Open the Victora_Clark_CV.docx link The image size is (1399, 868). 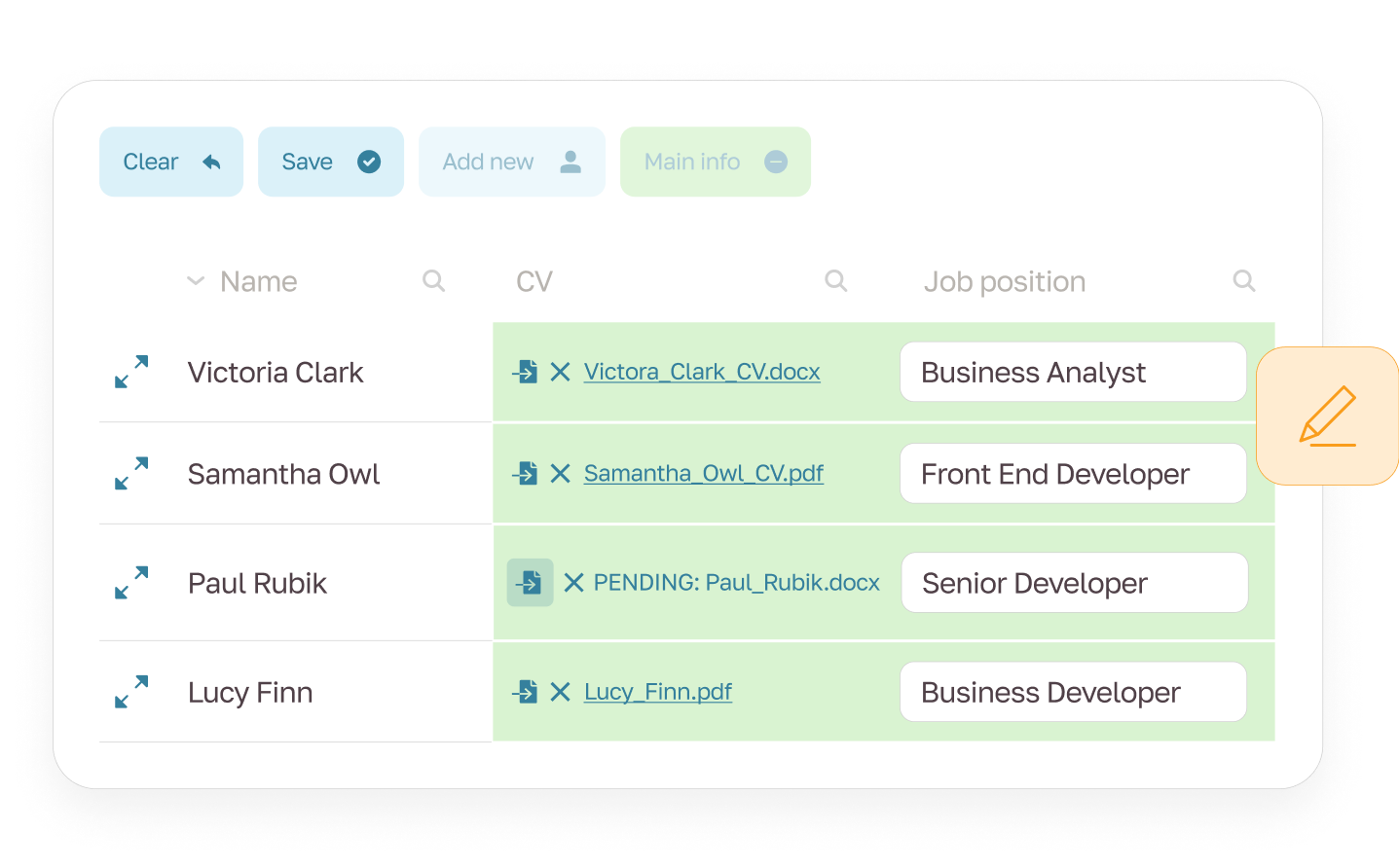click(x=702, y=372)
